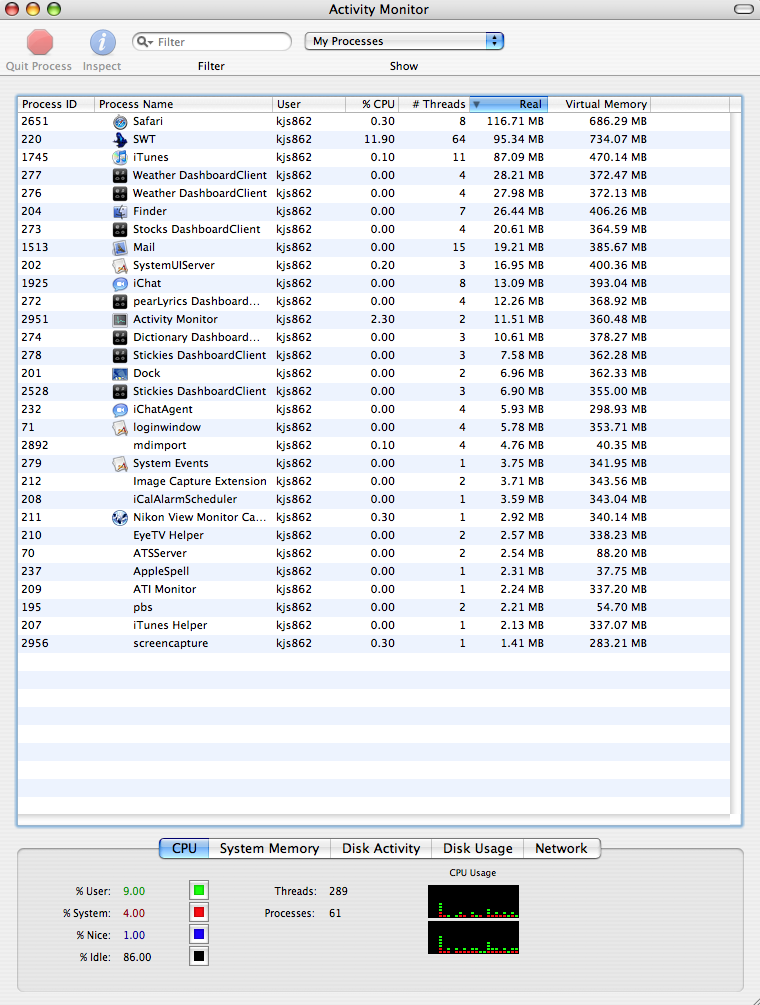Click icon of Stickies DashboardClient PID 278

120,355
